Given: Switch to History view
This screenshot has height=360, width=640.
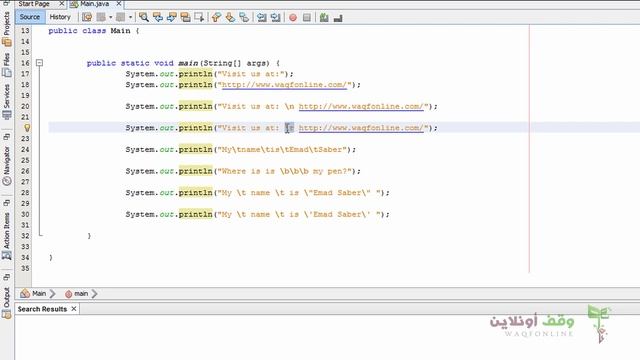Looking at the screenshot, I should (60, 17).
